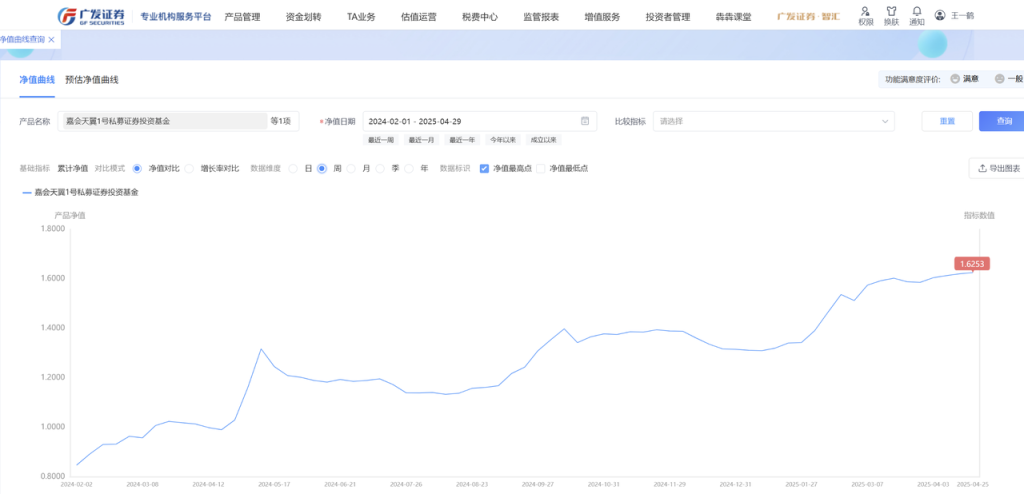Select the 月 data dimension radio
The image size is (1024, 494).
352,168
